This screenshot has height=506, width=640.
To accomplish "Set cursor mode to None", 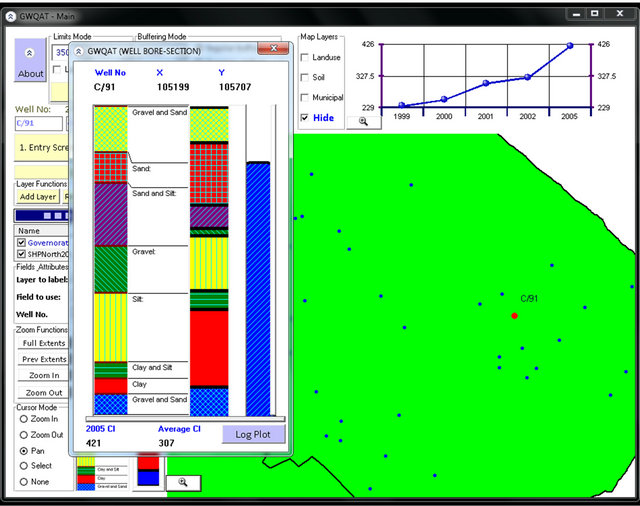I will (23, 482).
